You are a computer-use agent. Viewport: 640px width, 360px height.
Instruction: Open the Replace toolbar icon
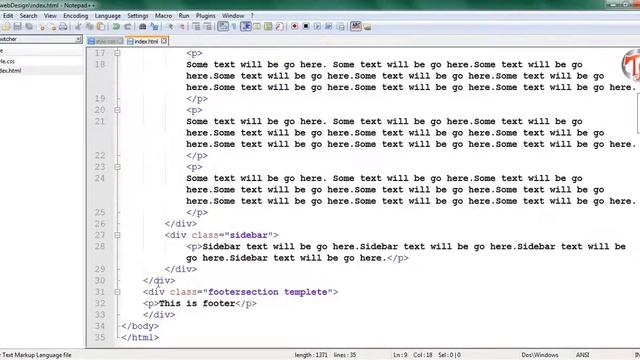[154, 27]
